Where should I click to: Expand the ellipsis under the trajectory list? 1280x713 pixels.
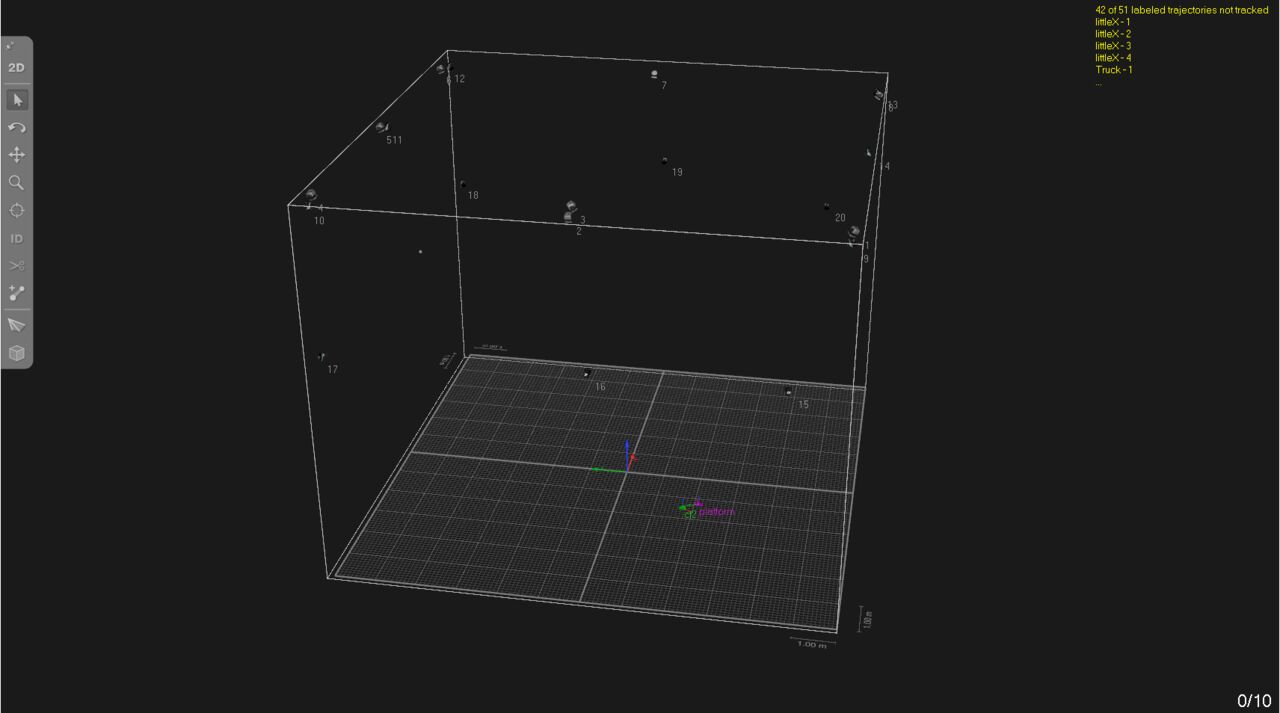[x=1098, y=82]
